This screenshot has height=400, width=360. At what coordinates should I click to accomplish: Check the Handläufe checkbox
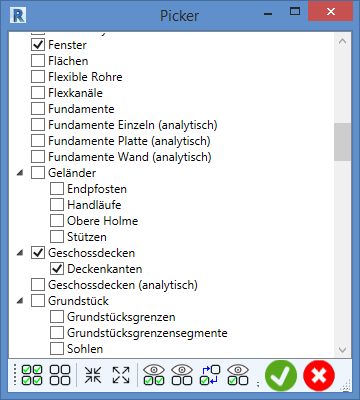[x=57, y=204]
